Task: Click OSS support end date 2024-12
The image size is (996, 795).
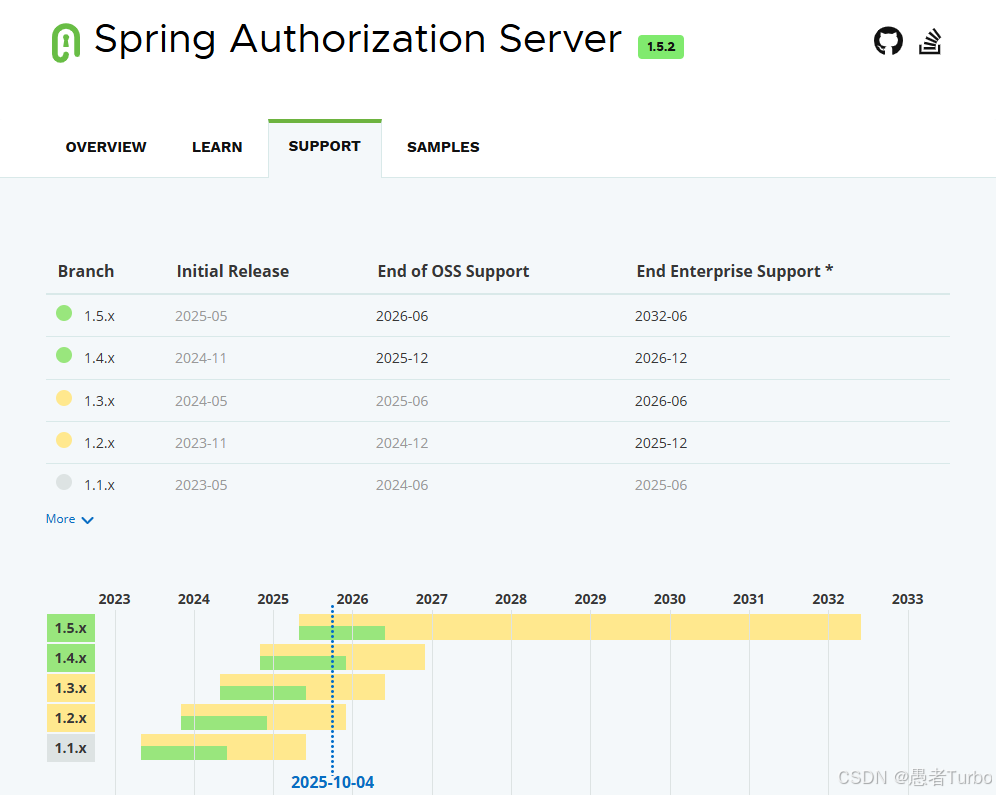Action: [402, 443]
